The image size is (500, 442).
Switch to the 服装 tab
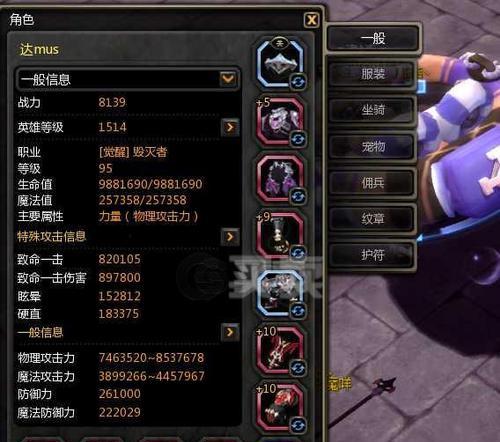pos(373,73)
